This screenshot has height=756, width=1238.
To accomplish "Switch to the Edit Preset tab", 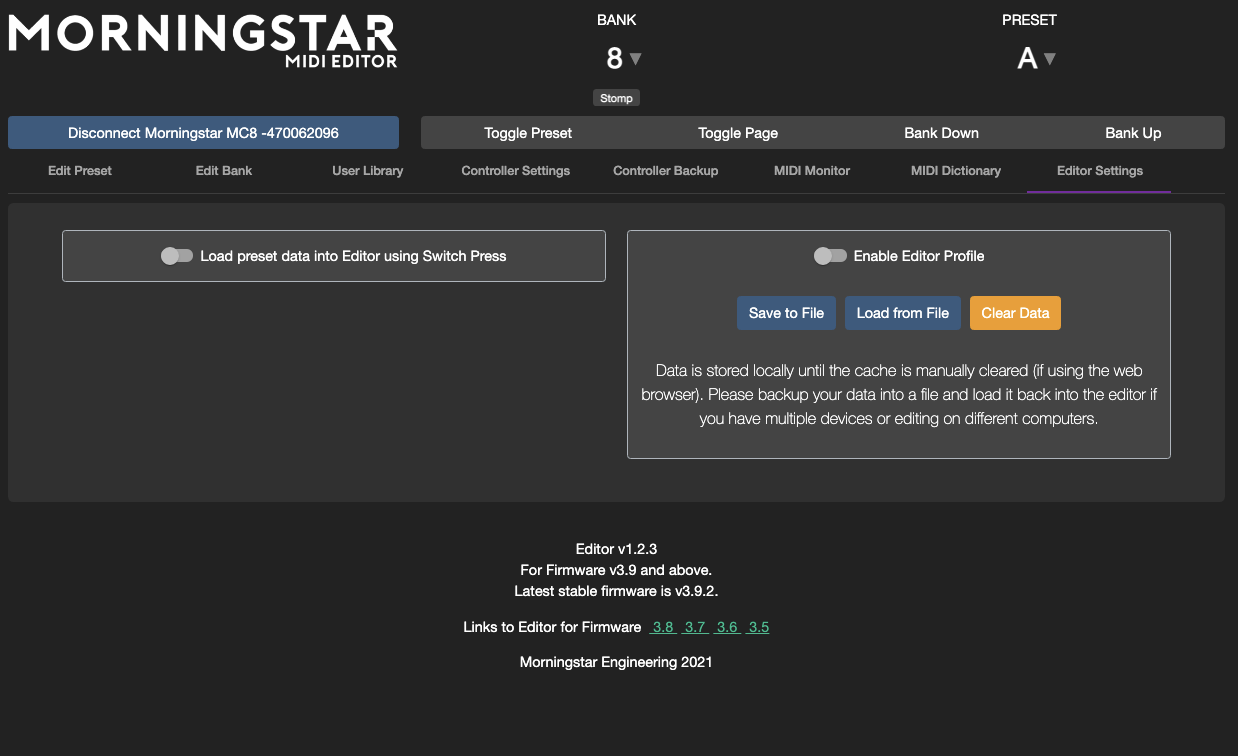I will tap(80, 171).
